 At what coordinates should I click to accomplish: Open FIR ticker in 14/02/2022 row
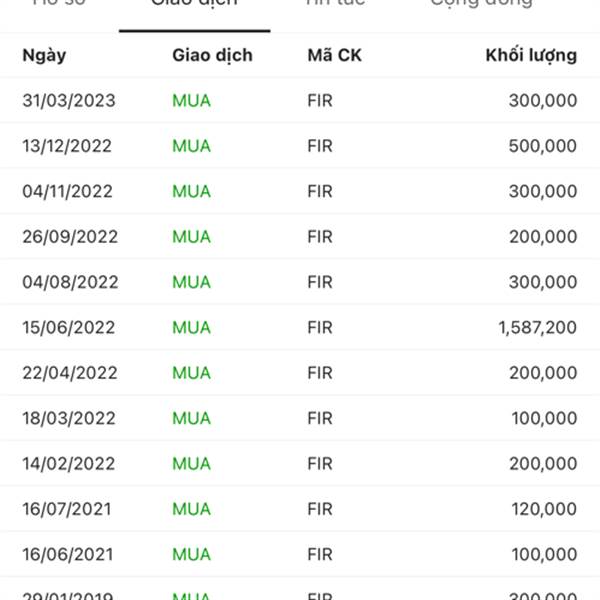(320, 464)
